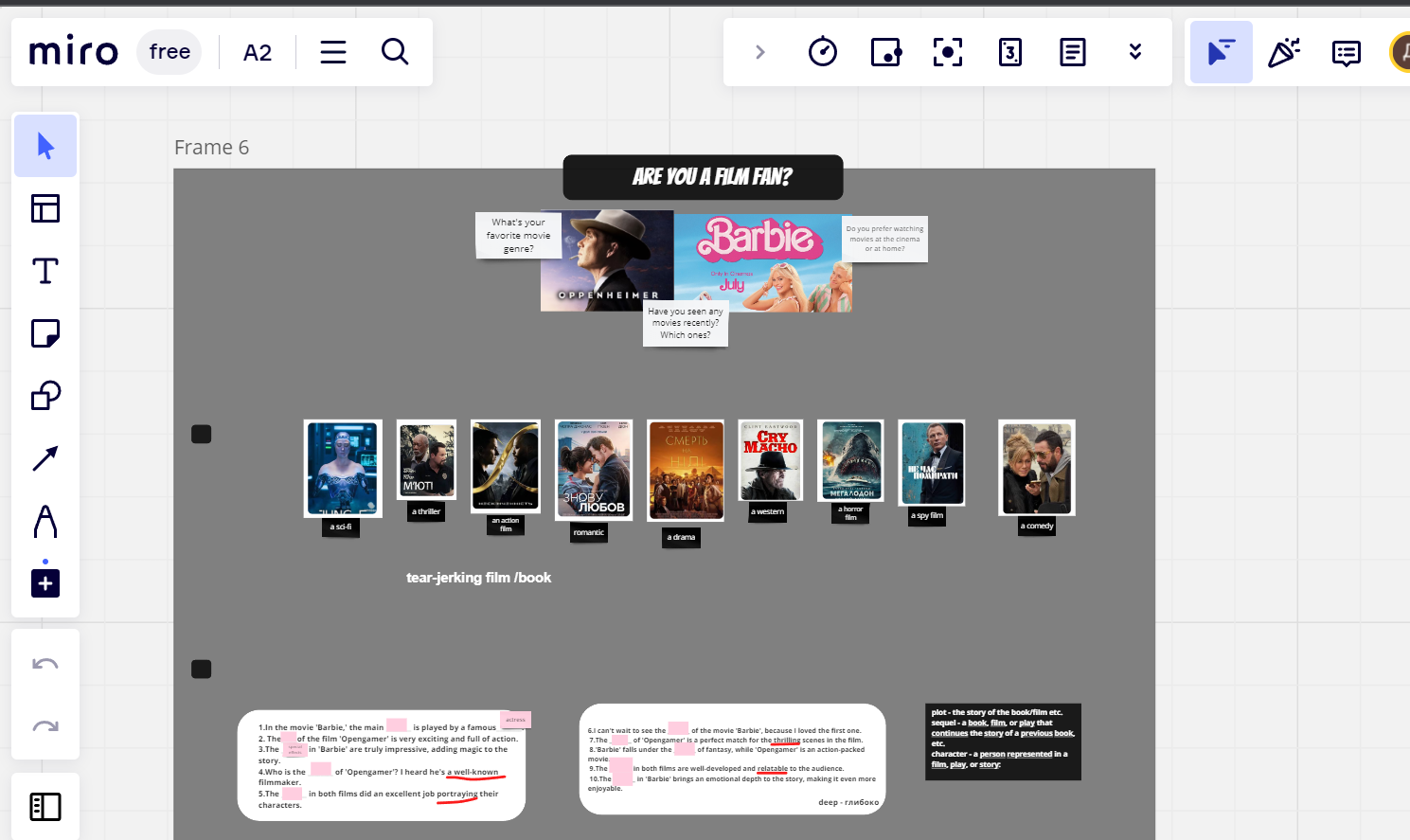Click the miro logo

coord(74,51)
